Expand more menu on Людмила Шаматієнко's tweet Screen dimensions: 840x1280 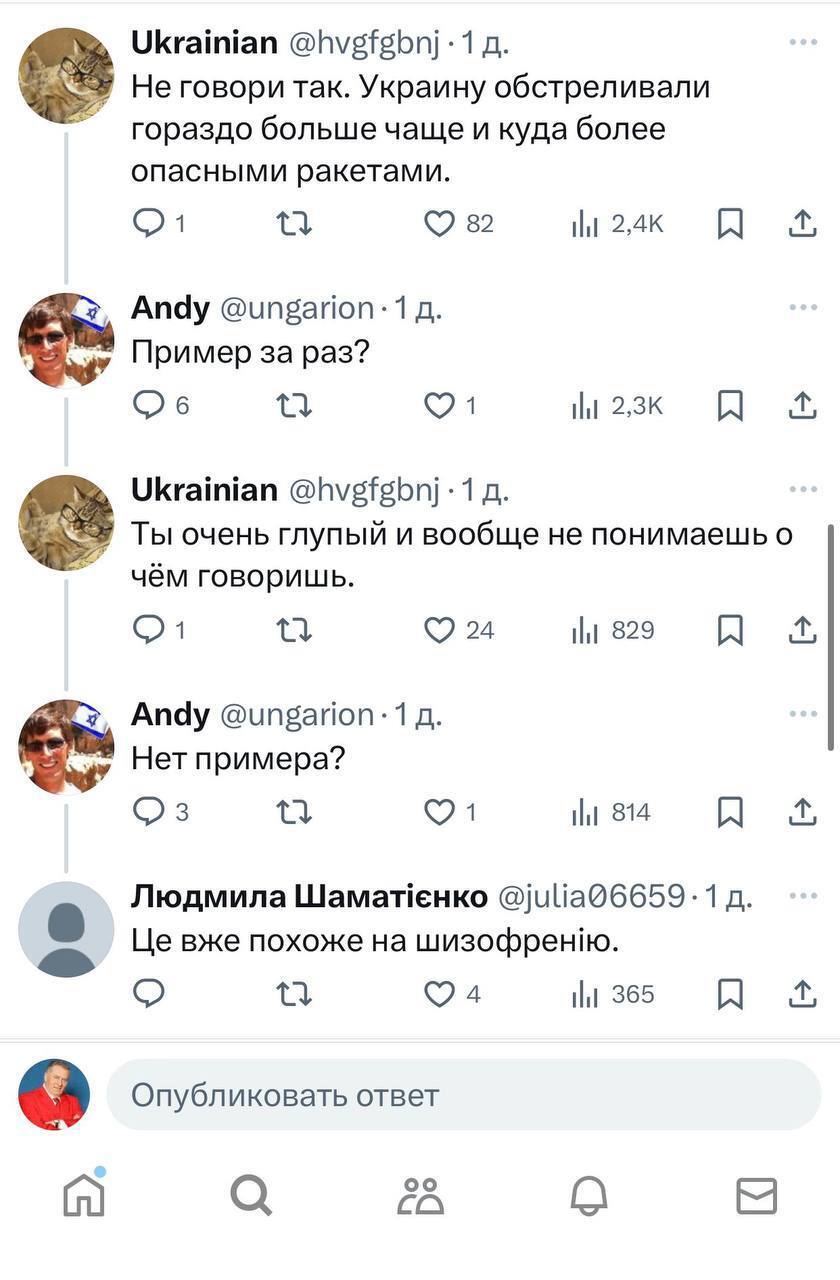click(803, 896)
